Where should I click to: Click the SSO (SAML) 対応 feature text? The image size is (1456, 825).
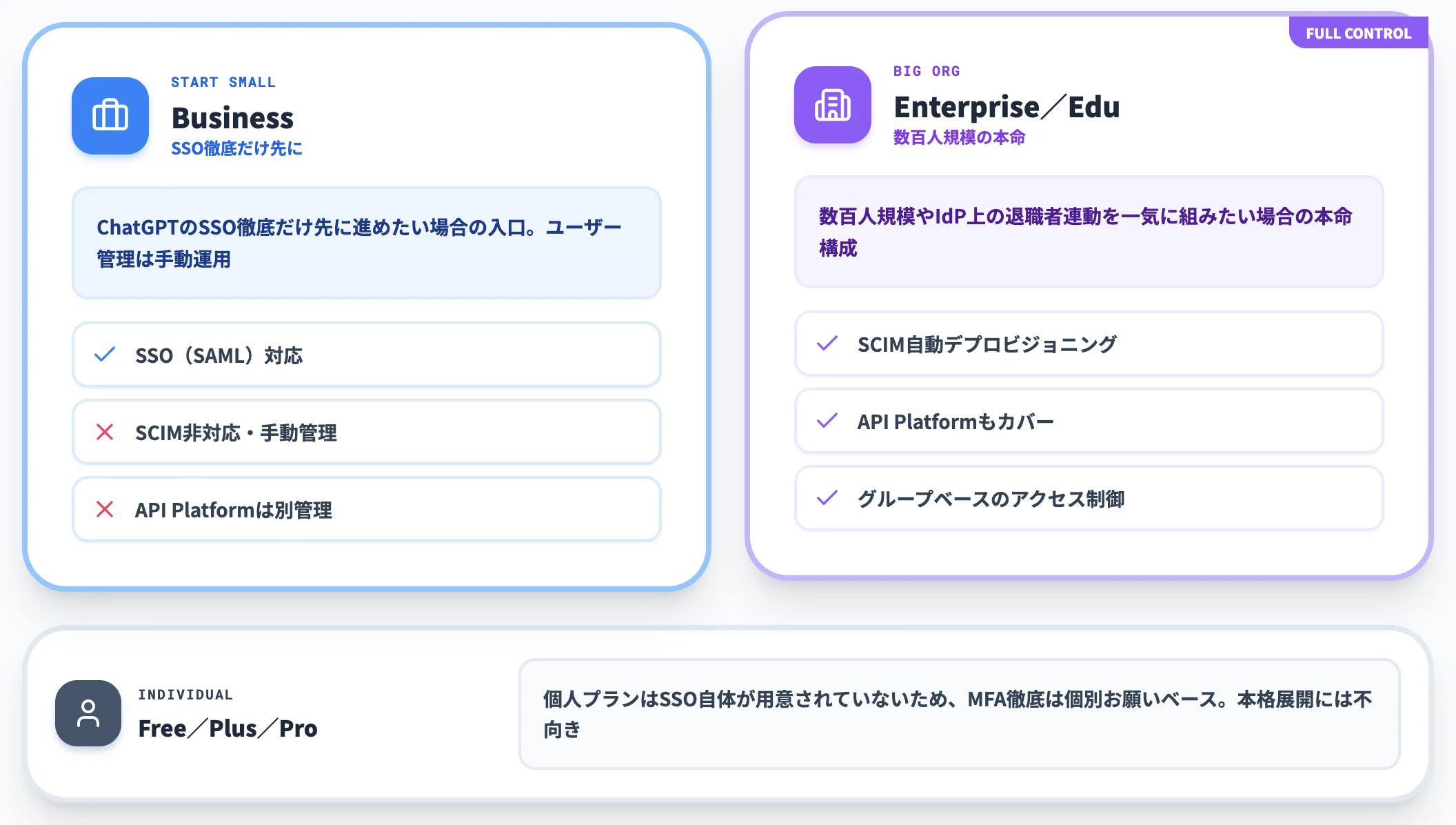coord(219,355)
